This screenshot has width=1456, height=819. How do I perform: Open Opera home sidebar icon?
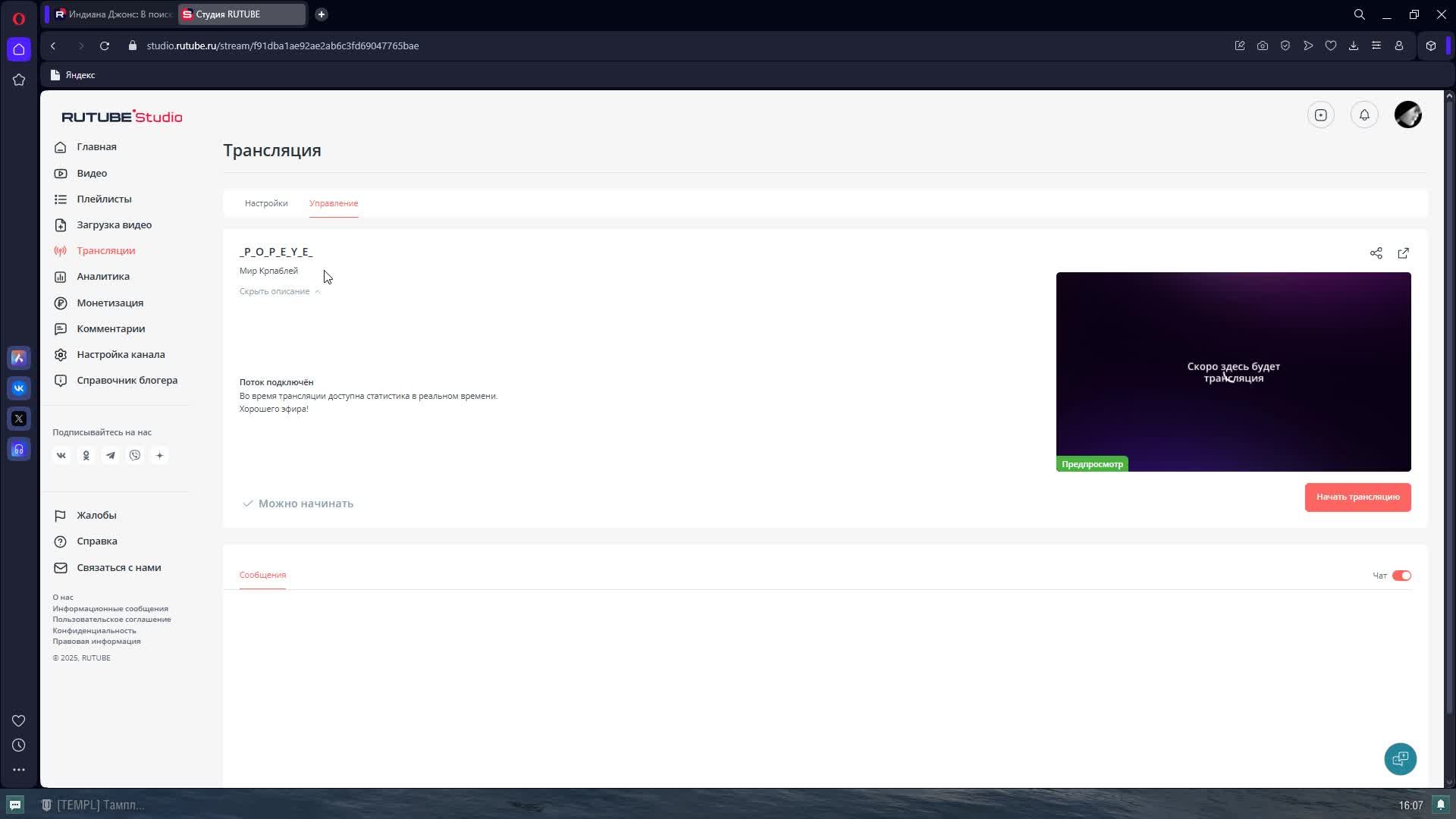point(19,49)
